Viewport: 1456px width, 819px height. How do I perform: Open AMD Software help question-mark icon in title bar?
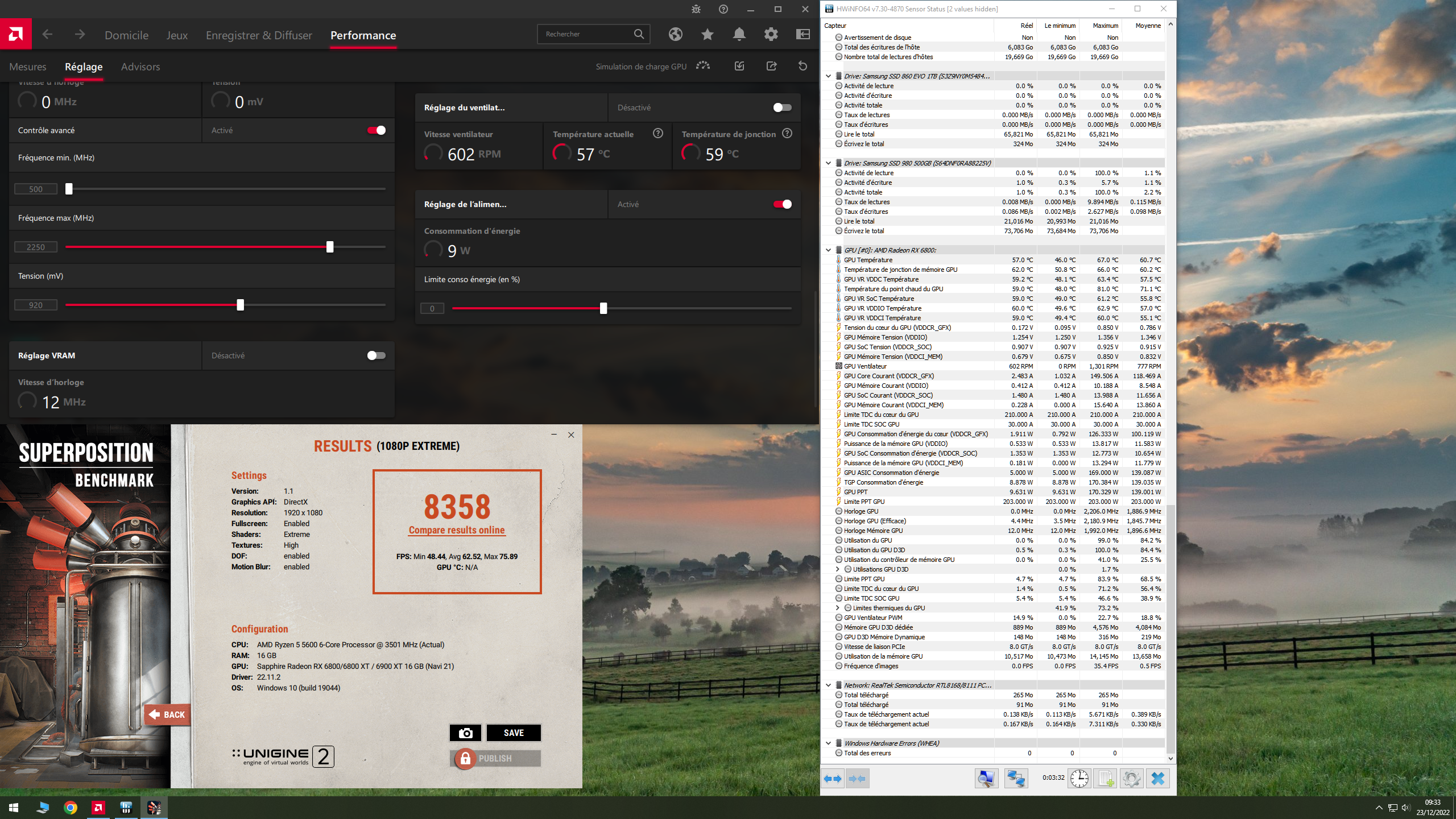[x=723, y=9]
